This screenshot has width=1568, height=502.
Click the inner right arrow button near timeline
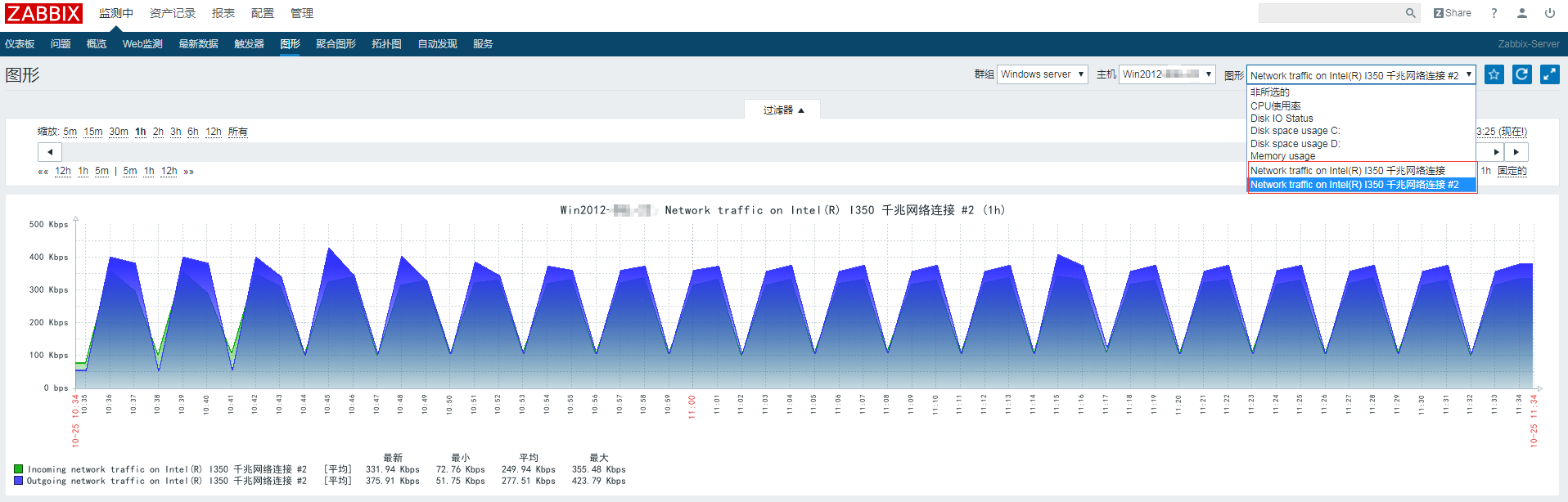(x=1495, y=152)
